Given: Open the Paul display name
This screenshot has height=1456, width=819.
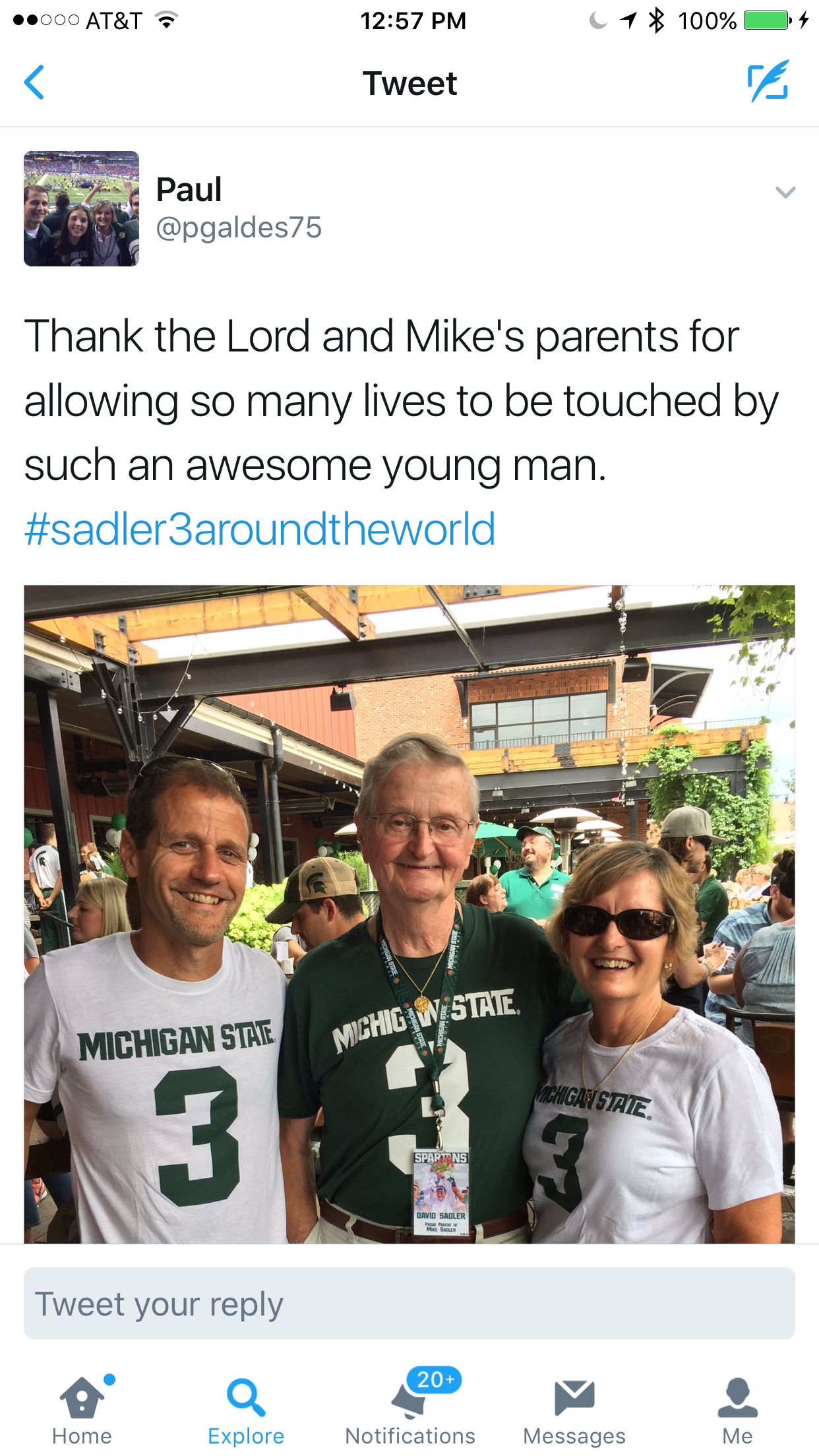Looking at the screenshot, I should 189,190.
